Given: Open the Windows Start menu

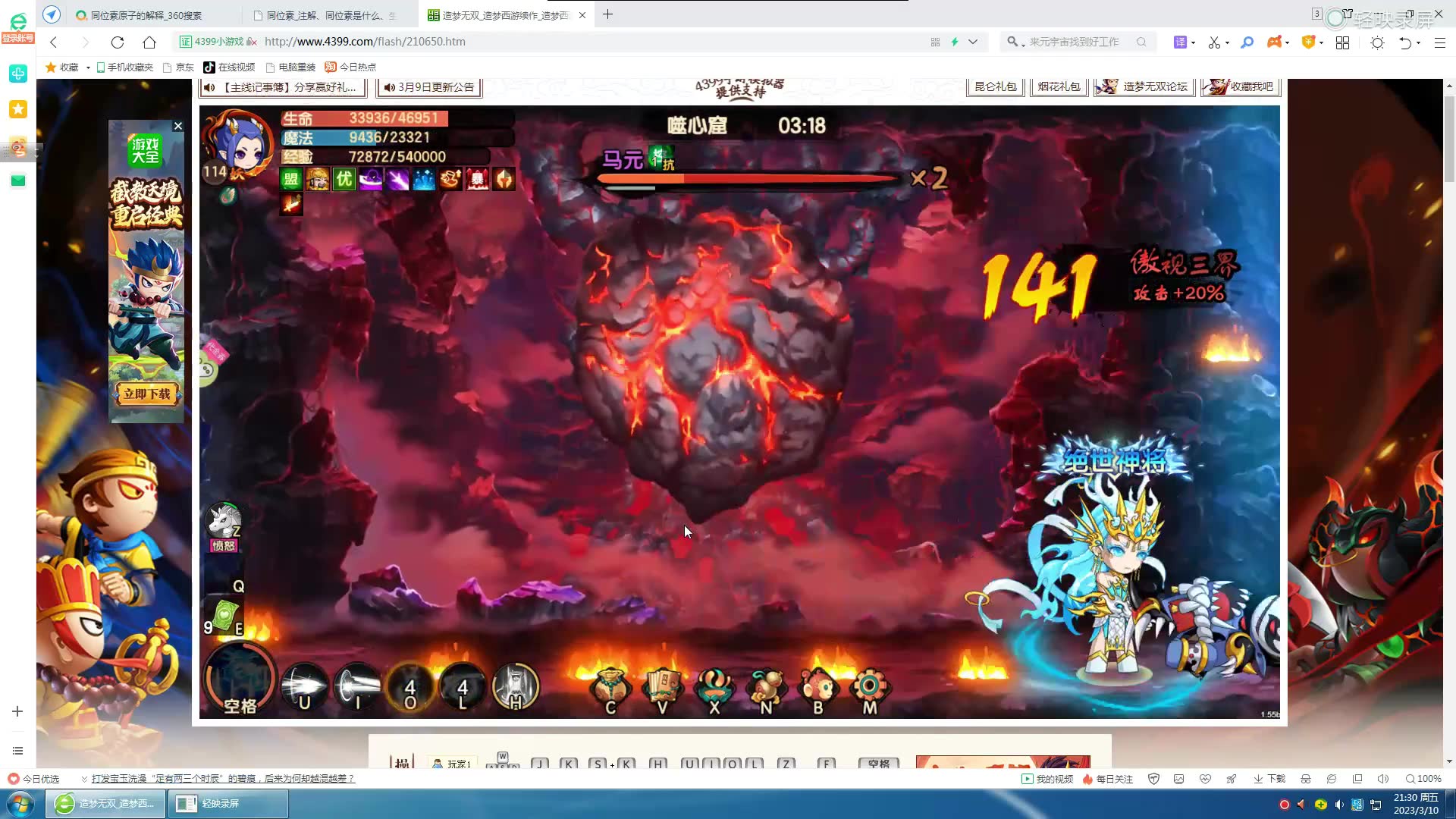Looking at the screenshot, I should (x=20, y=804).
